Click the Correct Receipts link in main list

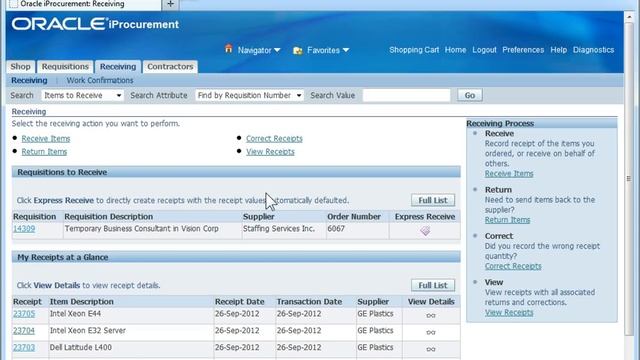pos(274,139)
